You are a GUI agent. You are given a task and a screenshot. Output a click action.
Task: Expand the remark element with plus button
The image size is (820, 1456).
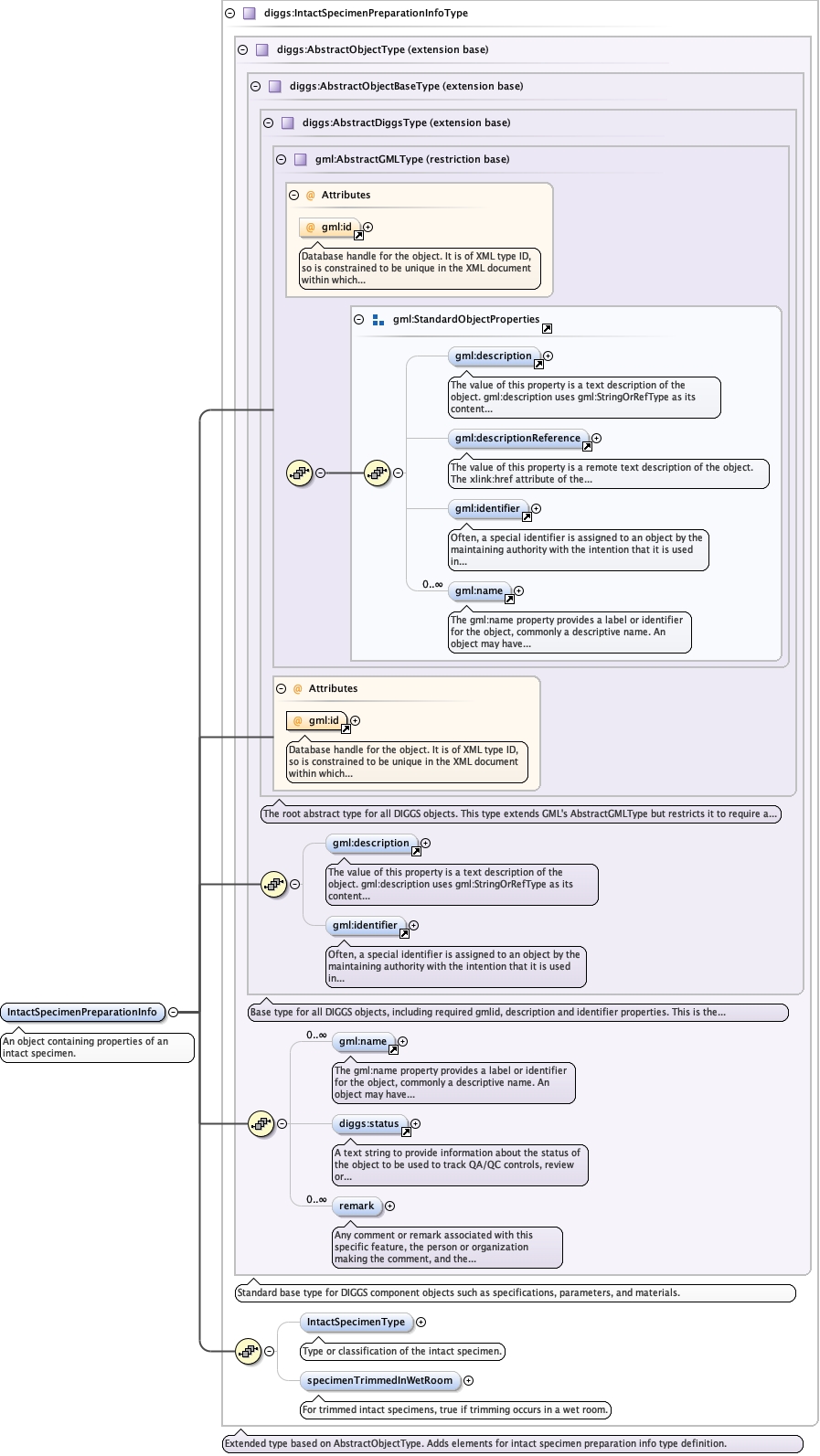(390, 1206)
